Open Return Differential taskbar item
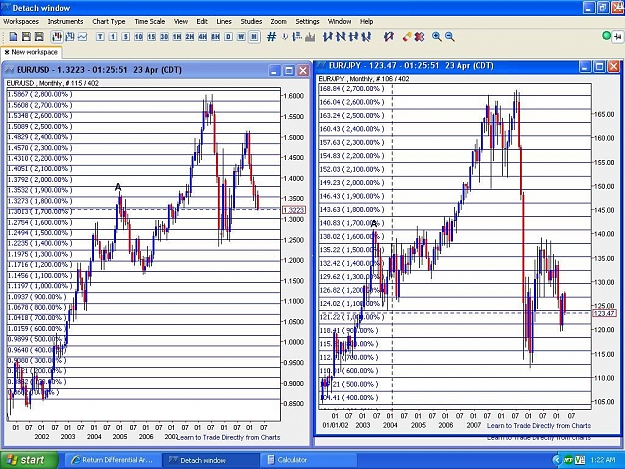The width and height of the screenshot is (625, 469). (113, 460)
